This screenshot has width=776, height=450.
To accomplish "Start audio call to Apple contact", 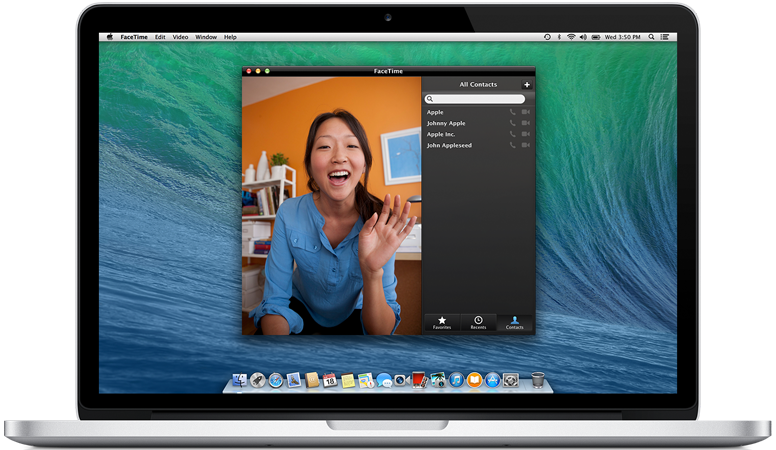I will click(x=512, y=112).
